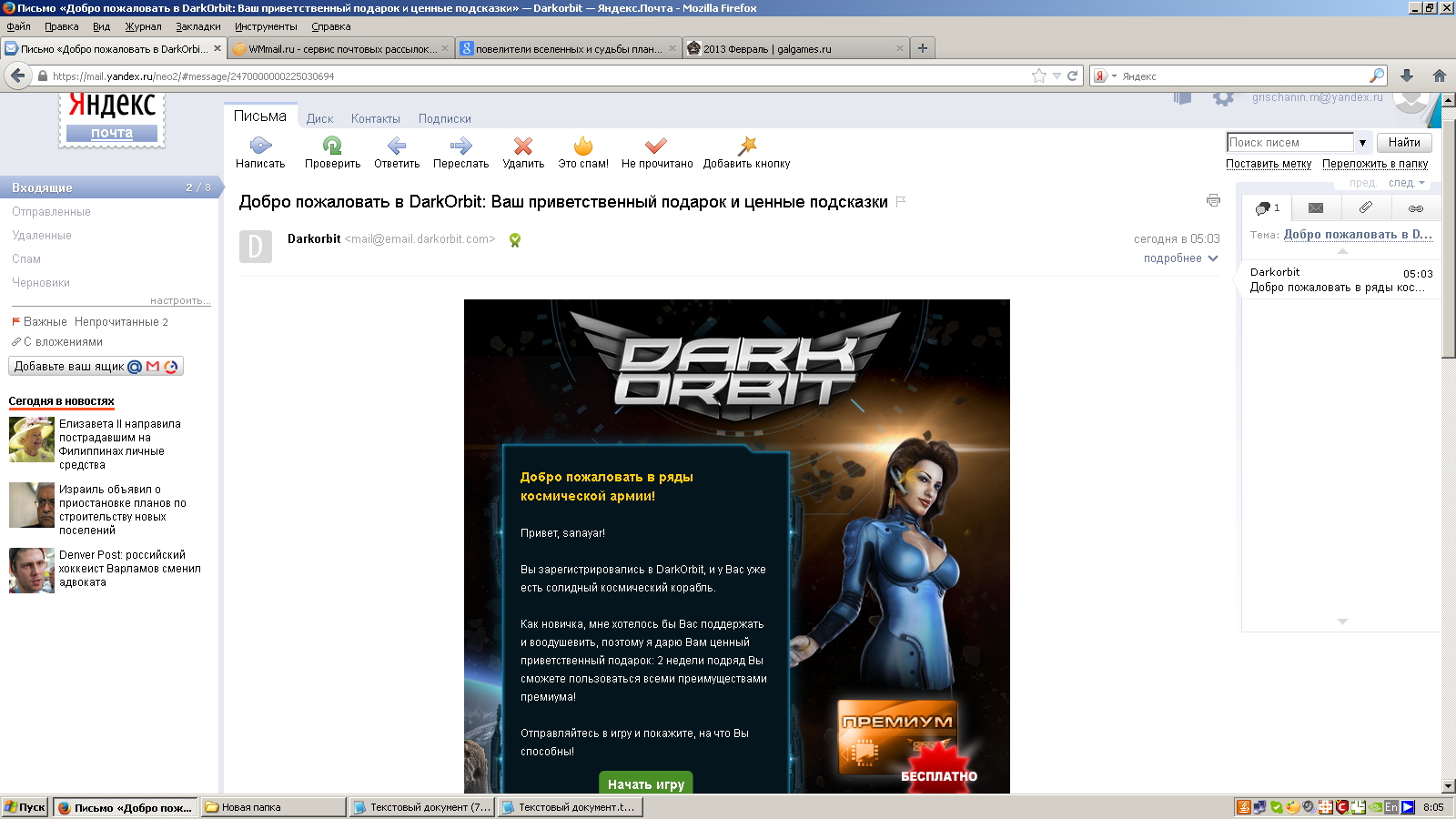The width and height of the screenshot is (1456, 819).
Task: Switch to the WMmail.ru browser tab
Action: [x=339, y=49]
